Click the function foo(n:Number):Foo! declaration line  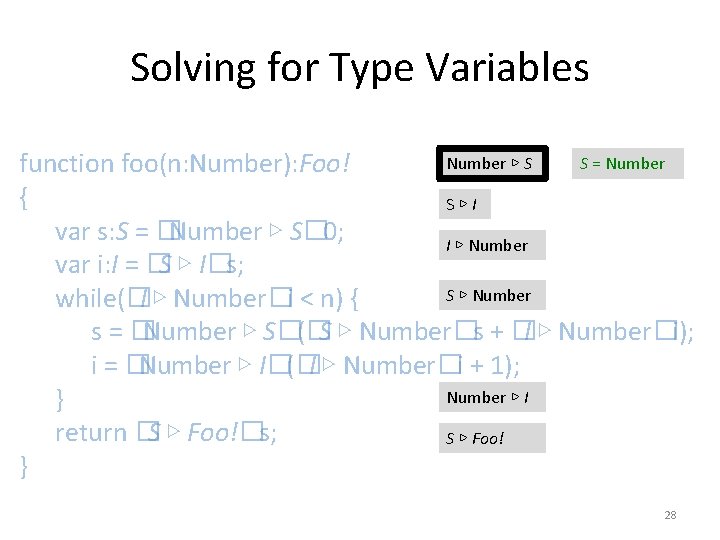click(x=185, y=163)
